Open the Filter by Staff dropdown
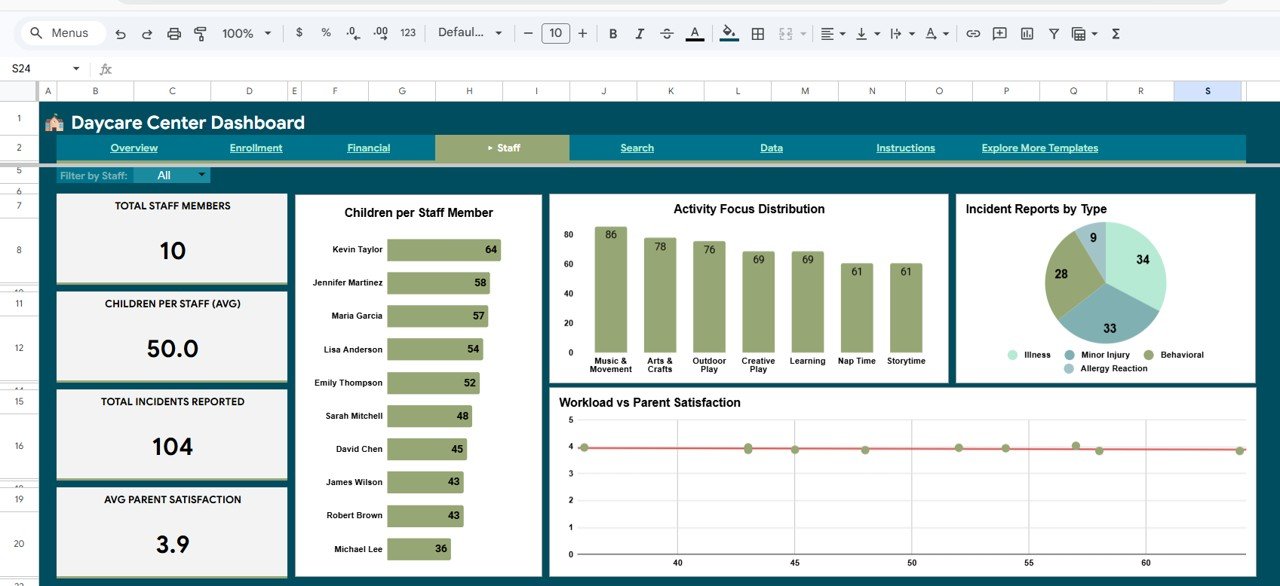The image size is (1280, 586). coord(172,175)
